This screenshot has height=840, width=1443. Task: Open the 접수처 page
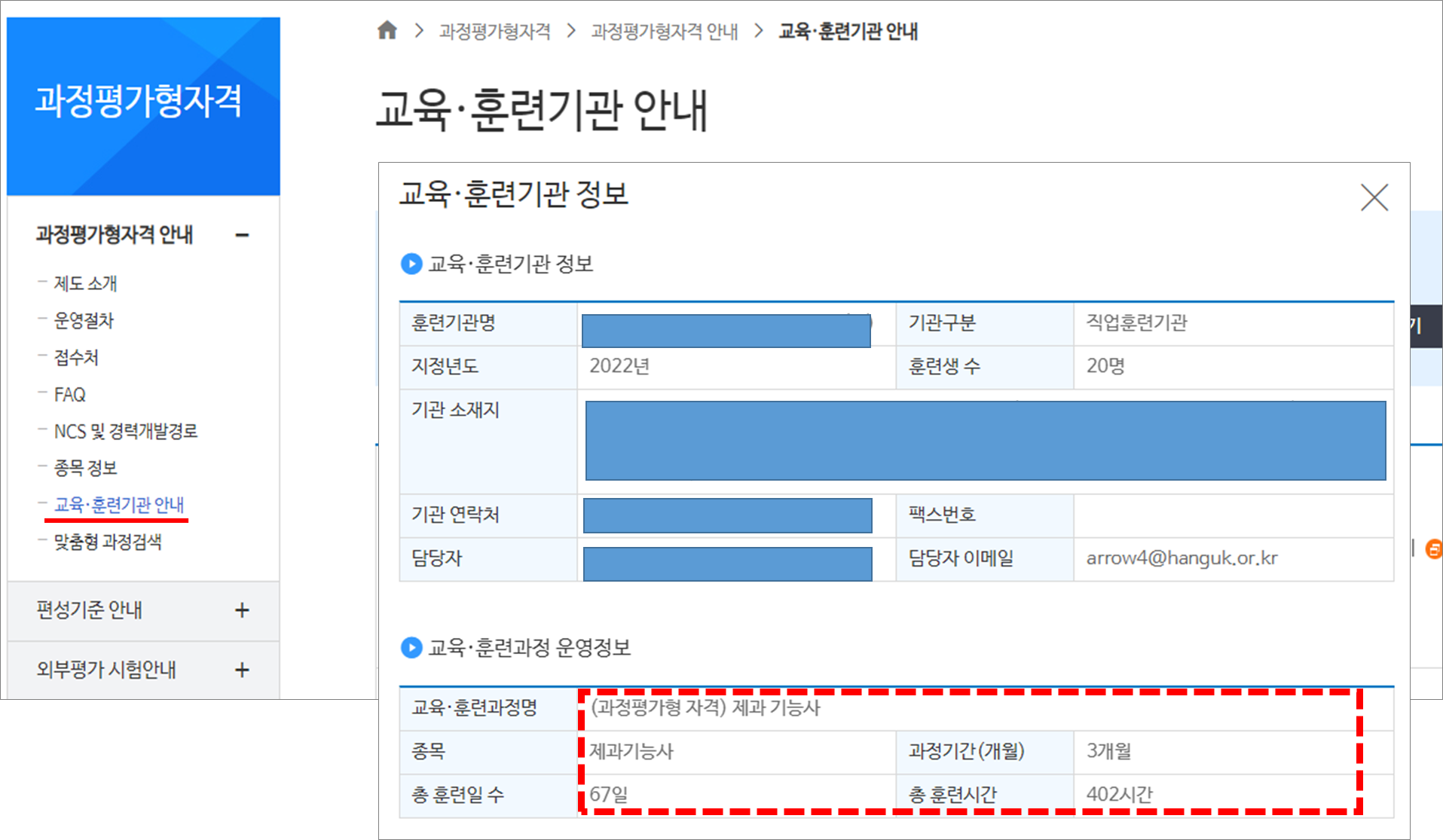pyautogui.click(x=78, y=357)
